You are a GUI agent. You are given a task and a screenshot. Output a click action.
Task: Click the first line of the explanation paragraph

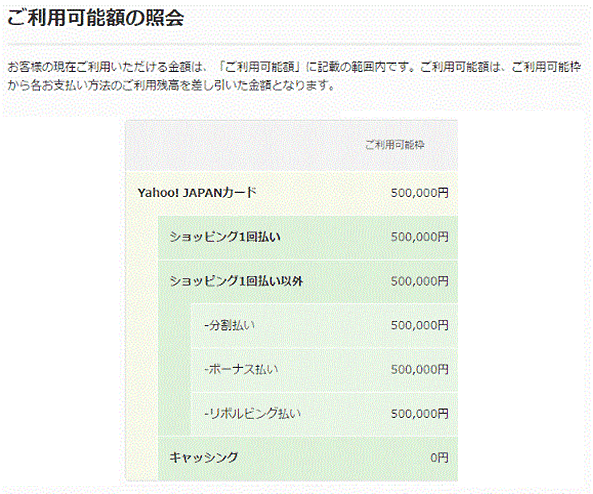294,67
